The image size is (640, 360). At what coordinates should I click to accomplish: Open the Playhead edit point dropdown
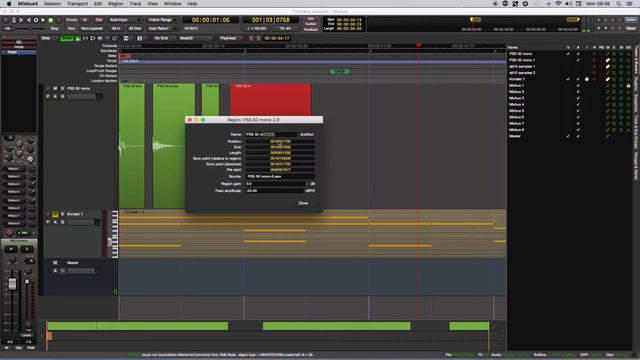click(230, 38)
